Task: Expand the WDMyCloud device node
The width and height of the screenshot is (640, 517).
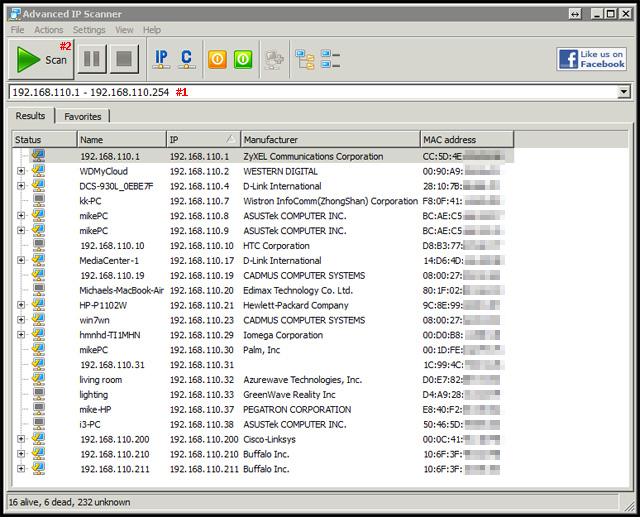Action: 21,171
